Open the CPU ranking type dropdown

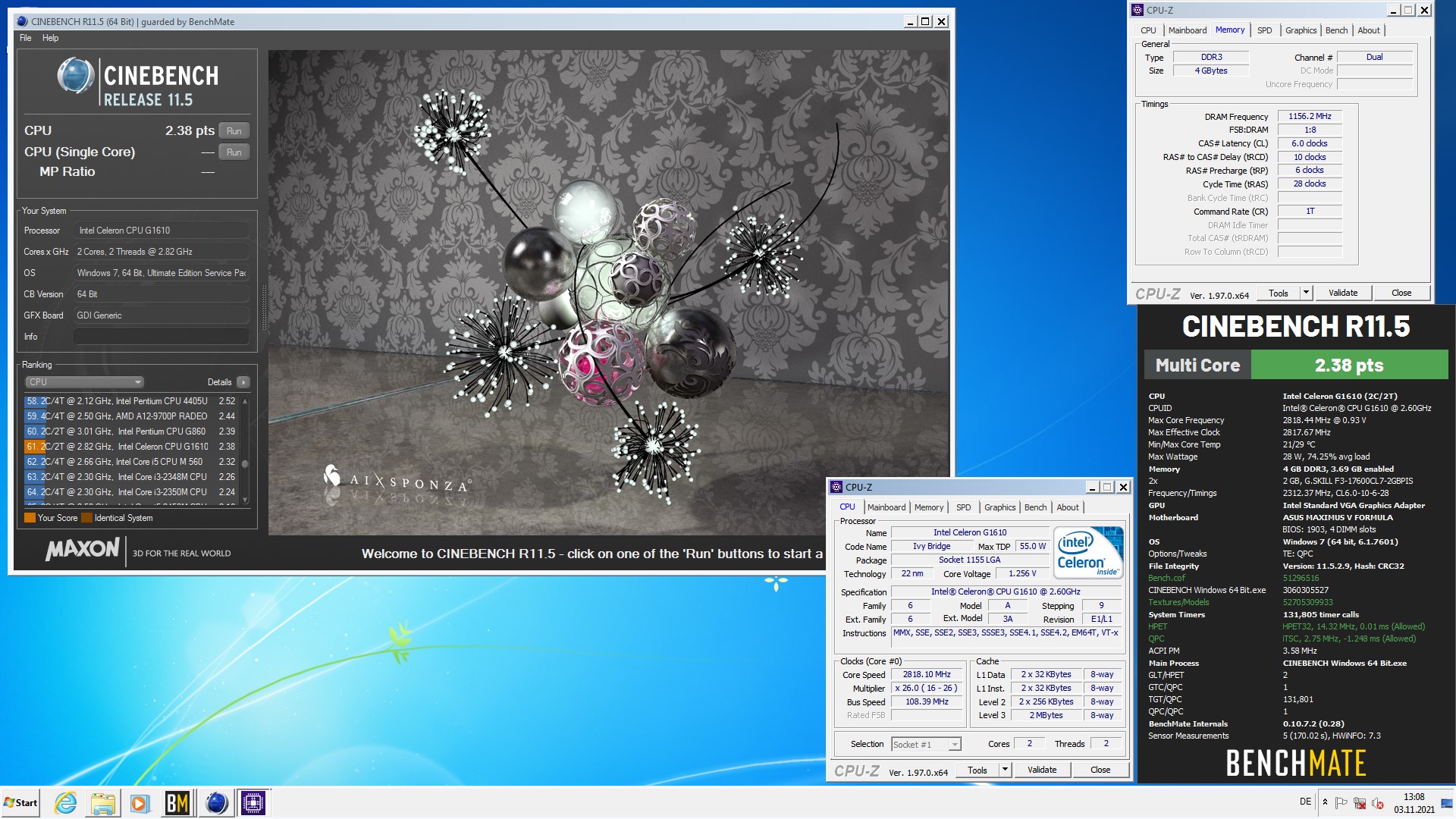[84, 382]
